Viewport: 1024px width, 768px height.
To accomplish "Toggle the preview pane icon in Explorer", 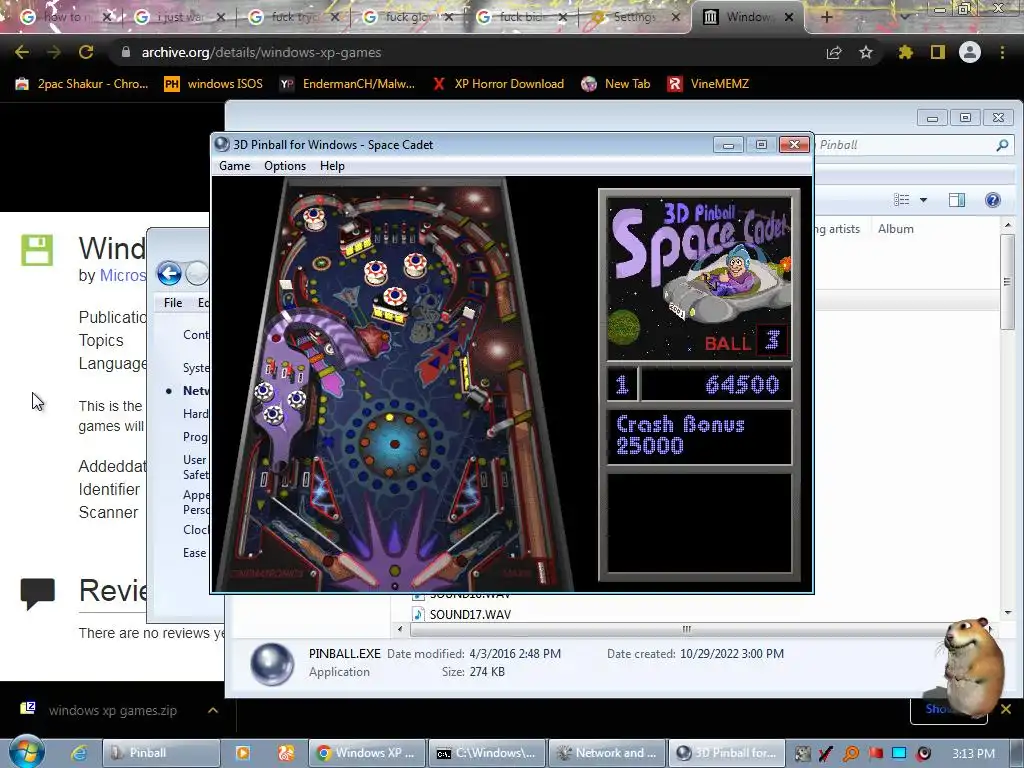I will point(957,200).
